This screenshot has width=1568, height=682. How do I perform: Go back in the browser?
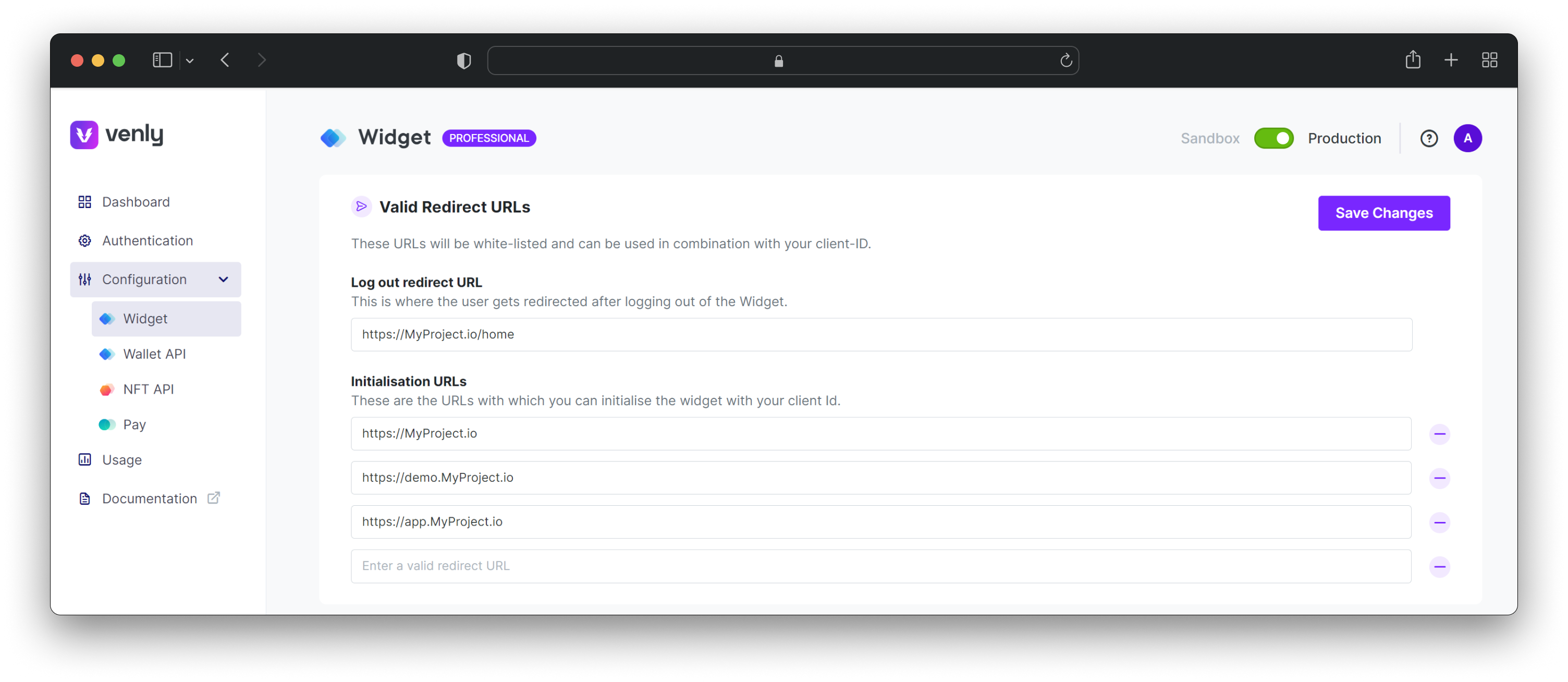[x=225, y=60]
